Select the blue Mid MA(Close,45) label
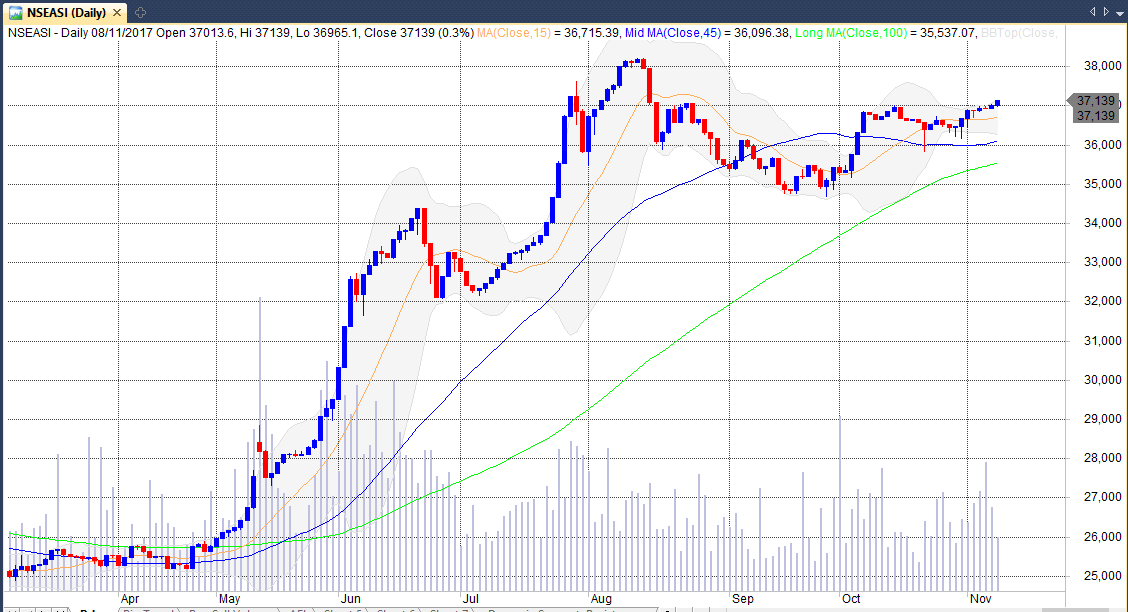 [704, 32]
